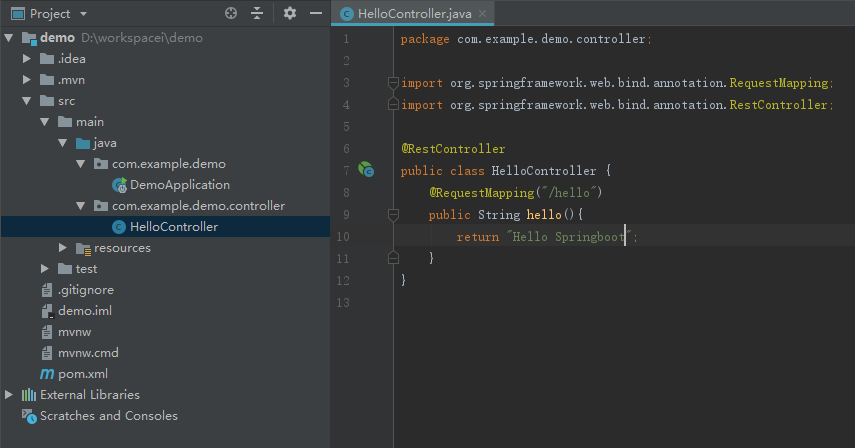Click the Maven pom.xml file icon
Image resolution: width=855 pixels, height=448 pixels.
pos(47,374)
